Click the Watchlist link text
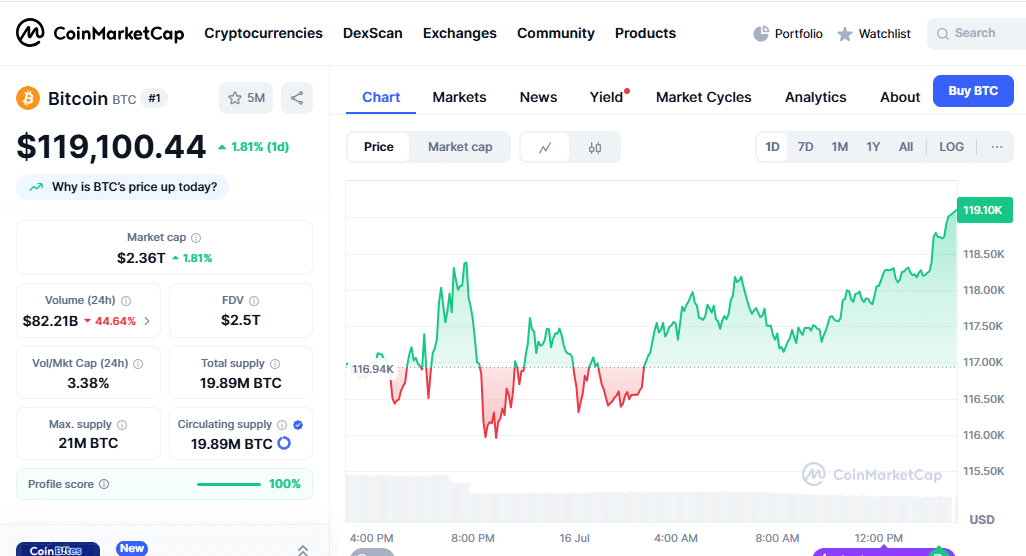 (x=884, y=33)
